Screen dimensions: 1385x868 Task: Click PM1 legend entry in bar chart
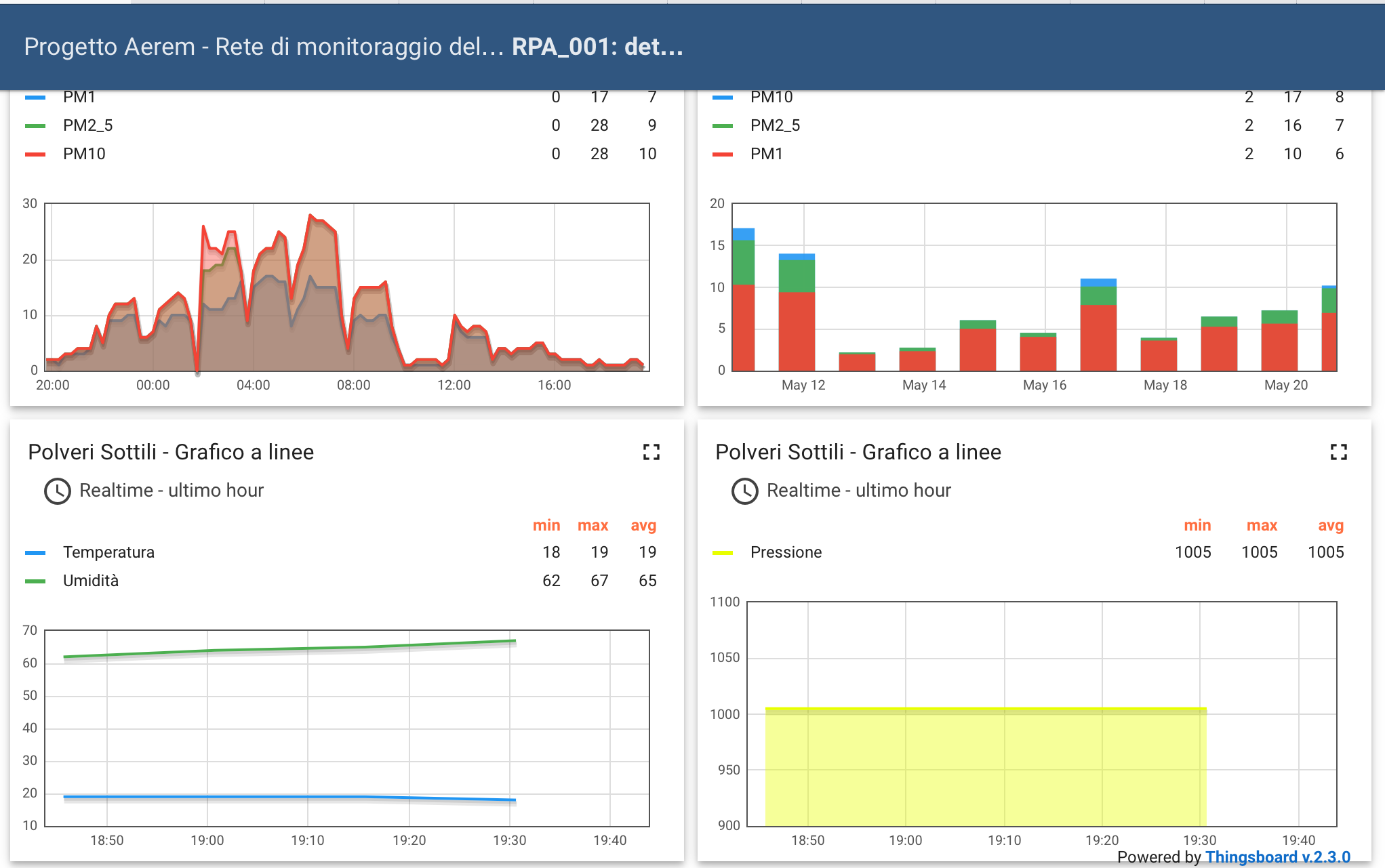(766, 154)
